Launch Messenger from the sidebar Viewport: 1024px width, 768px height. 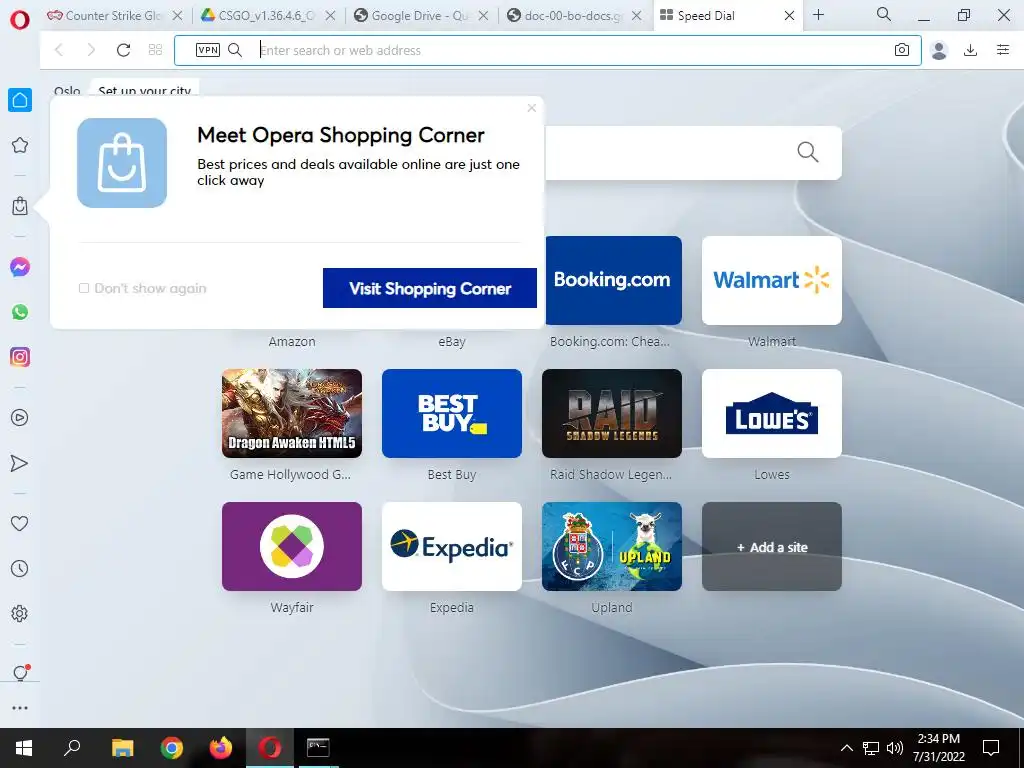tap(20, 267)
